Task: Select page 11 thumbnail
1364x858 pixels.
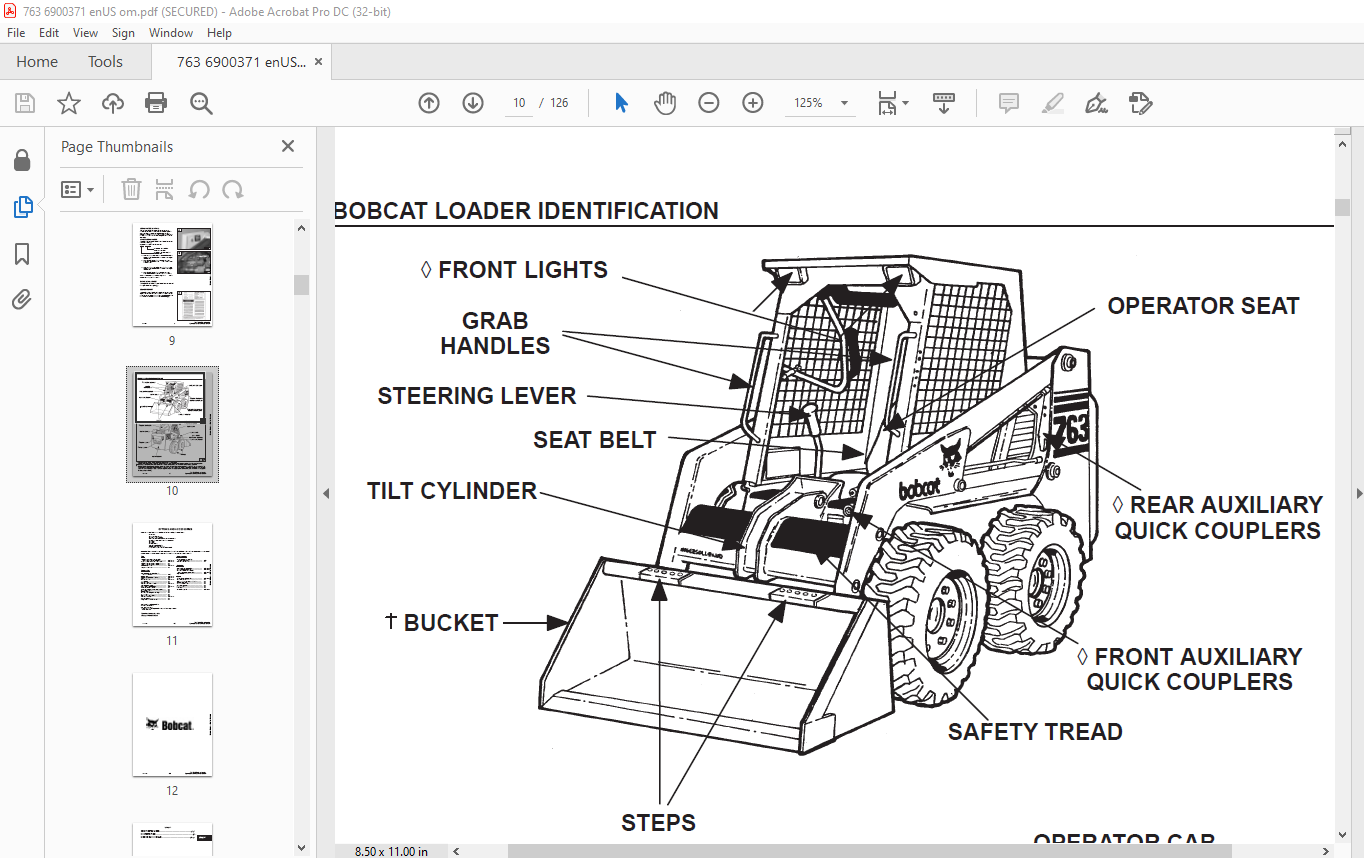Action: click(172, 575)
